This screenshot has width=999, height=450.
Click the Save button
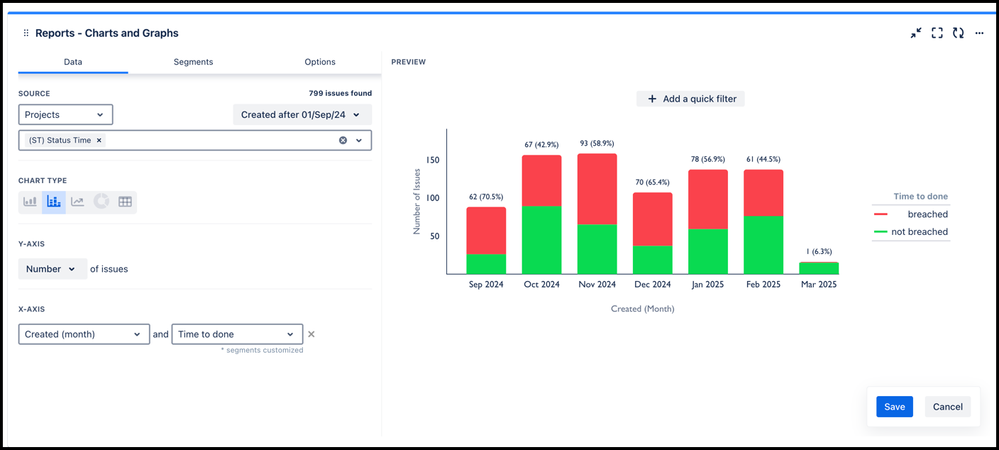pos(895,407)
